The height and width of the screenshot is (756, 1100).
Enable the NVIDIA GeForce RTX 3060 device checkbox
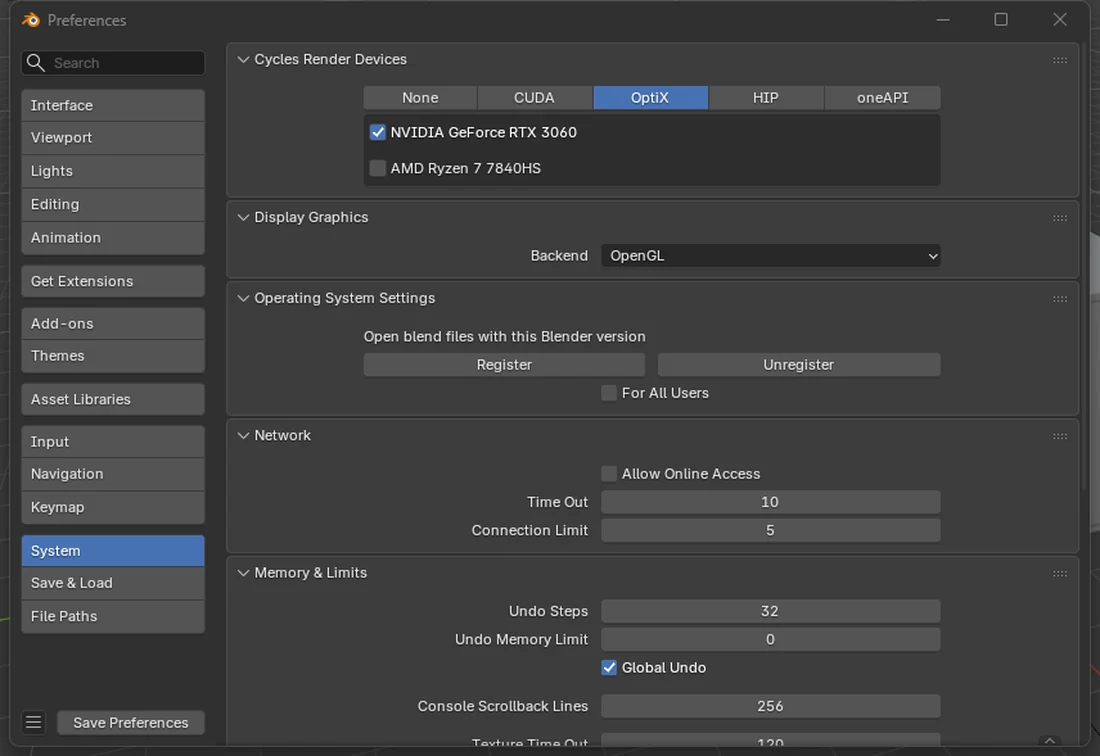tap(377, 132)
